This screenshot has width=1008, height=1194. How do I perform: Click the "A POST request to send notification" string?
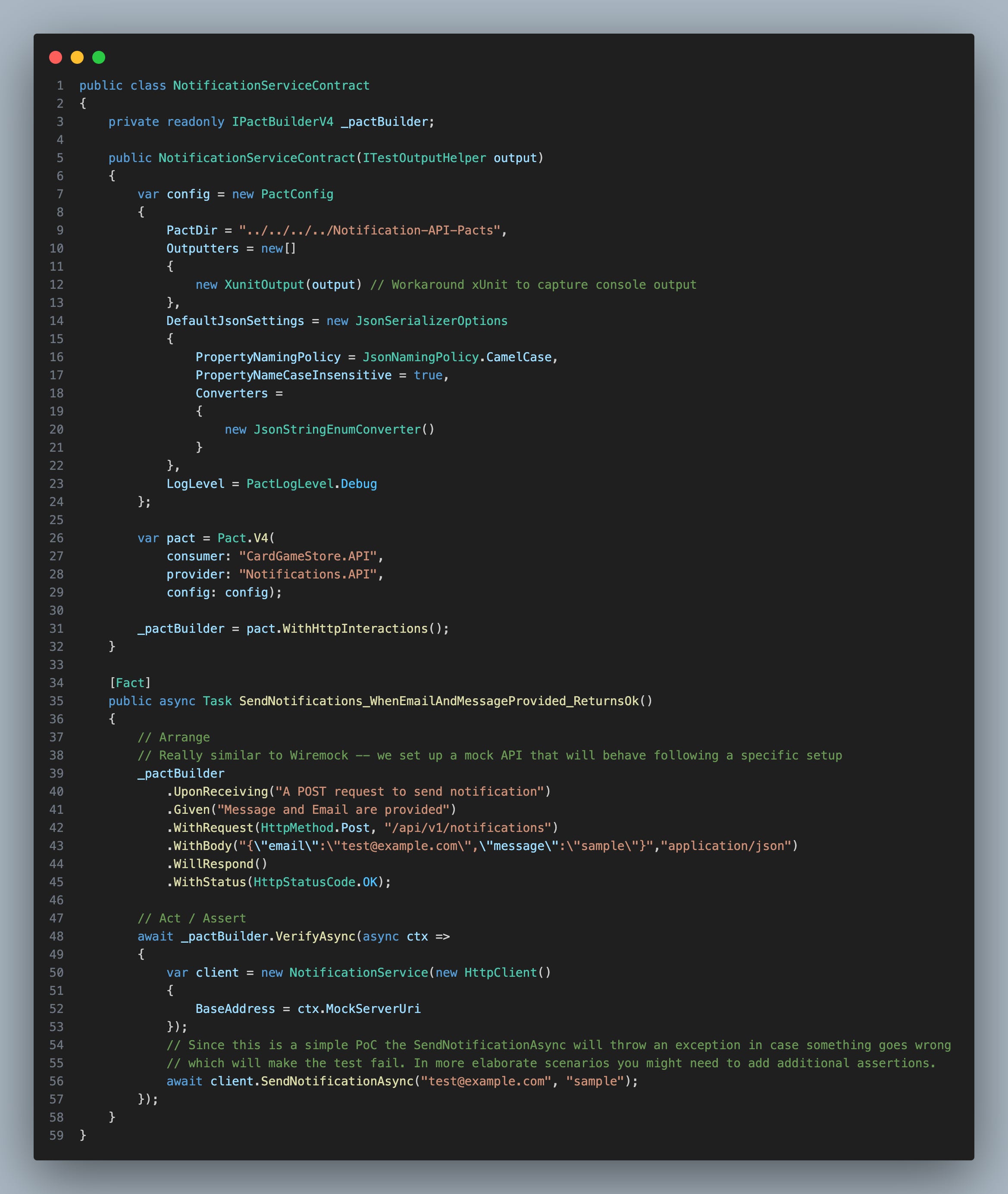tap(410, 792)
